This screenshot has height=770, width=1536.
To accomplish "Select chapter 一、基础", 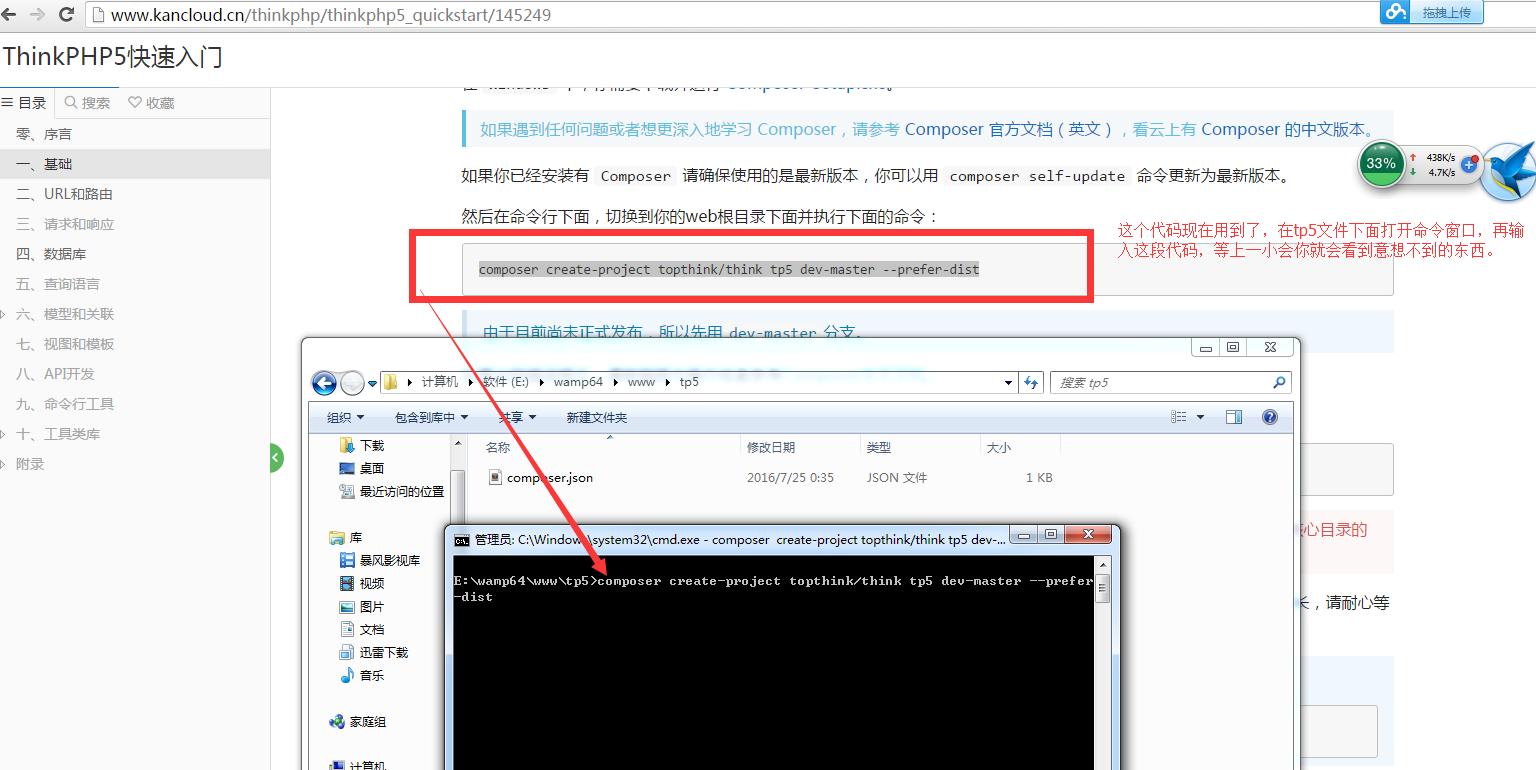I will tap(135, 164).
